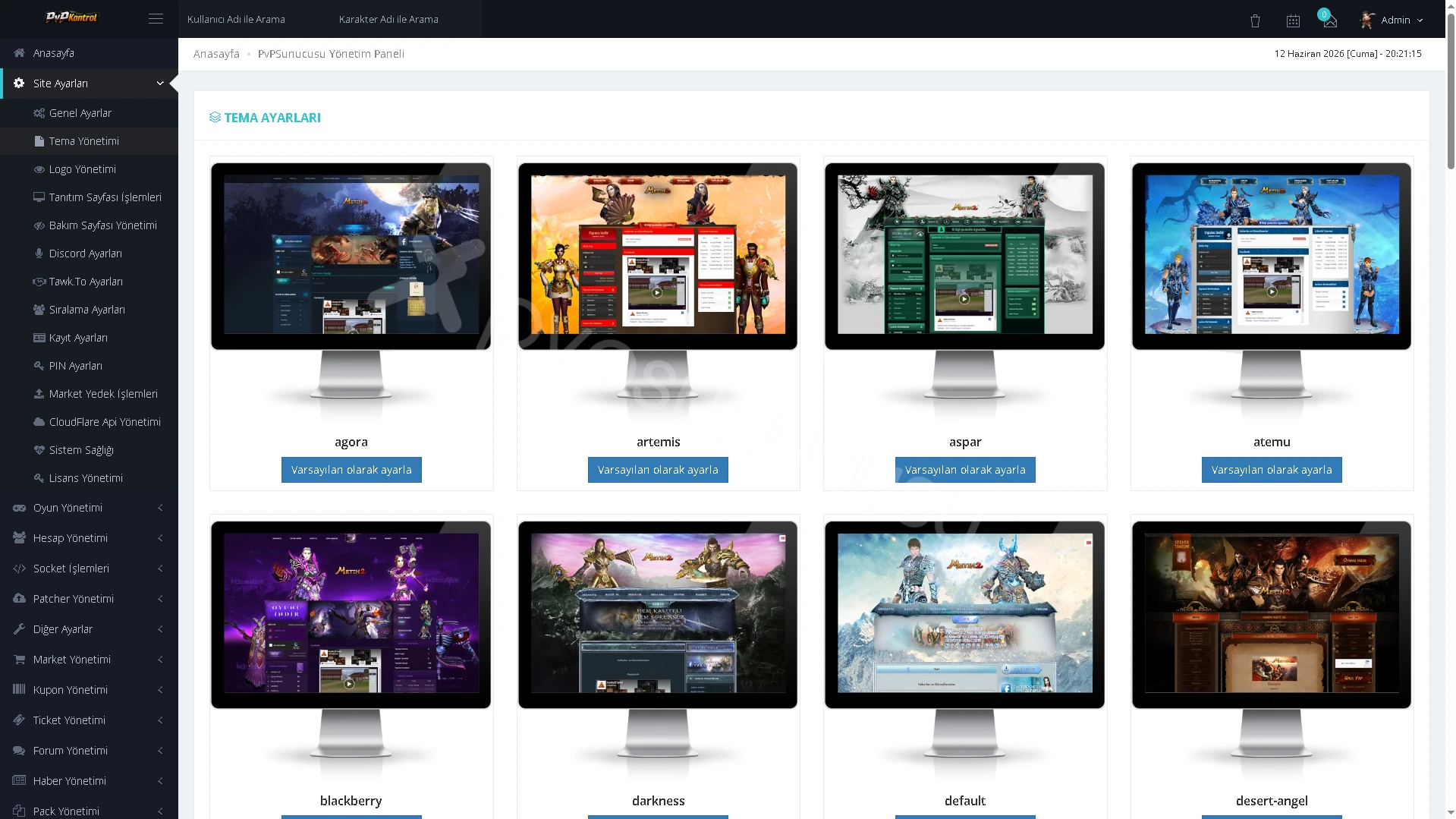Screen dimensions: 1456x819
Task: Click the Patcher Yönetimi cloud upload icon
Action: click(19, 599)
